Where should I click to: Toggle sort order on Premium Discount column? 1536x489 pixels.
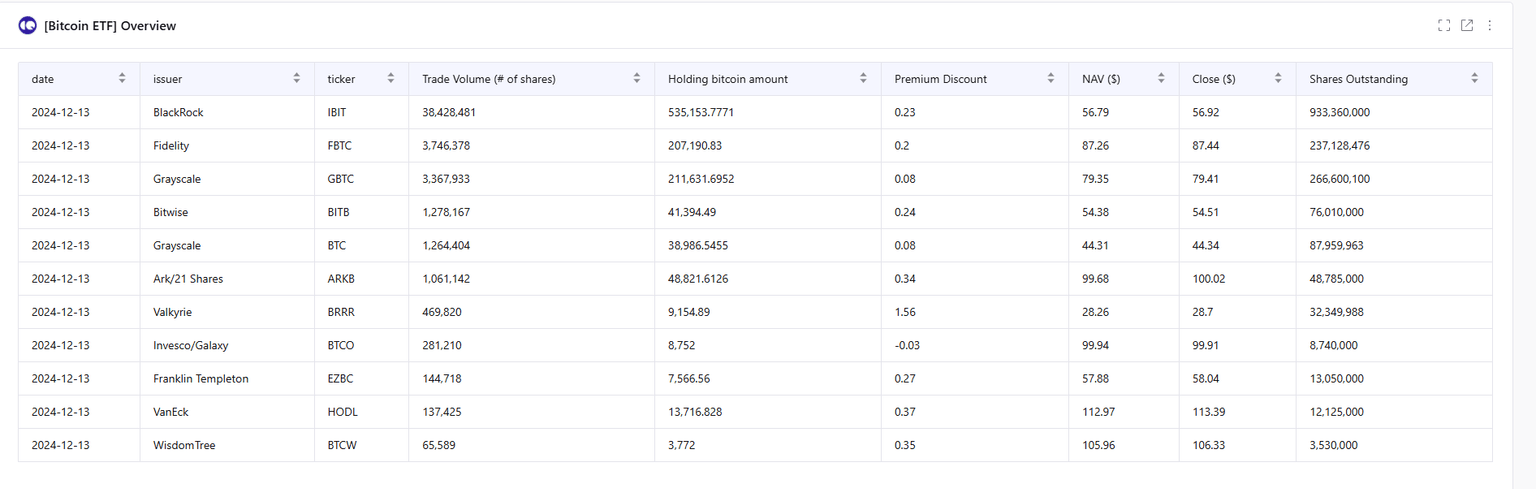1051,78
